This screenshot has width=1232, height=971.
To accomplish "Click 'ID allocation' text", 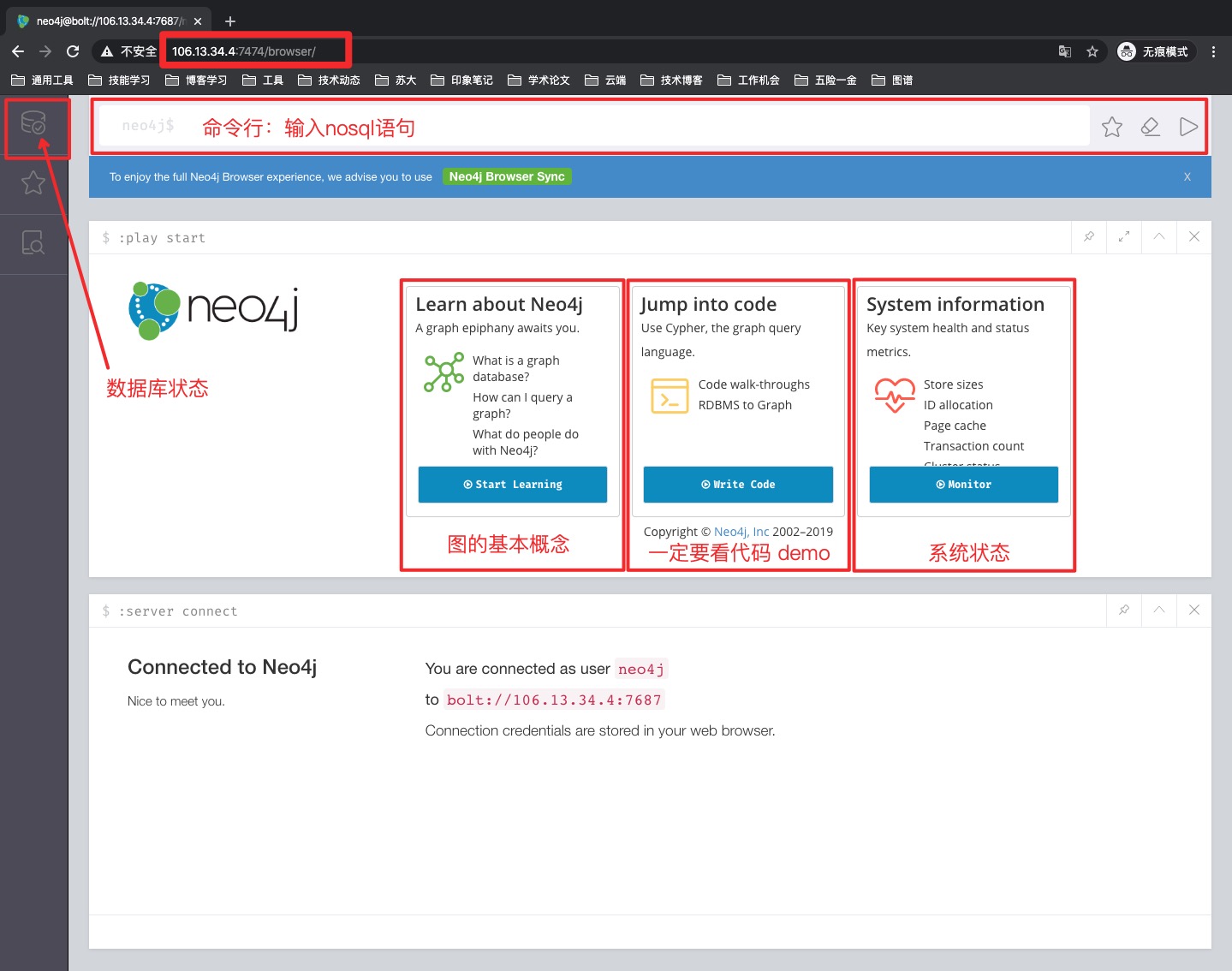I will coord(958,405).
